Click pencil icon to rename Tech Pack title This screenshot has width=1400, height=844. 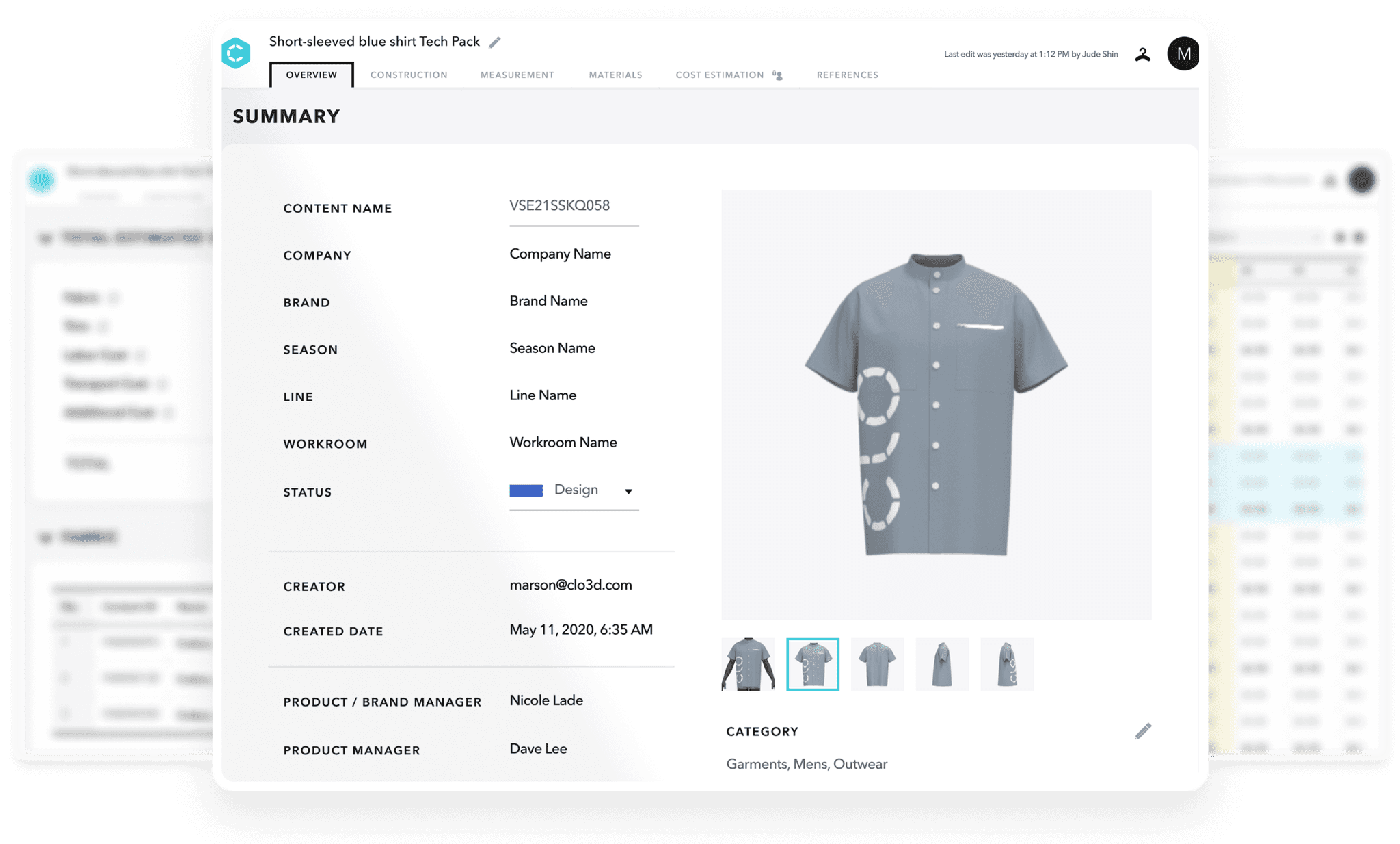coord(495,42)
